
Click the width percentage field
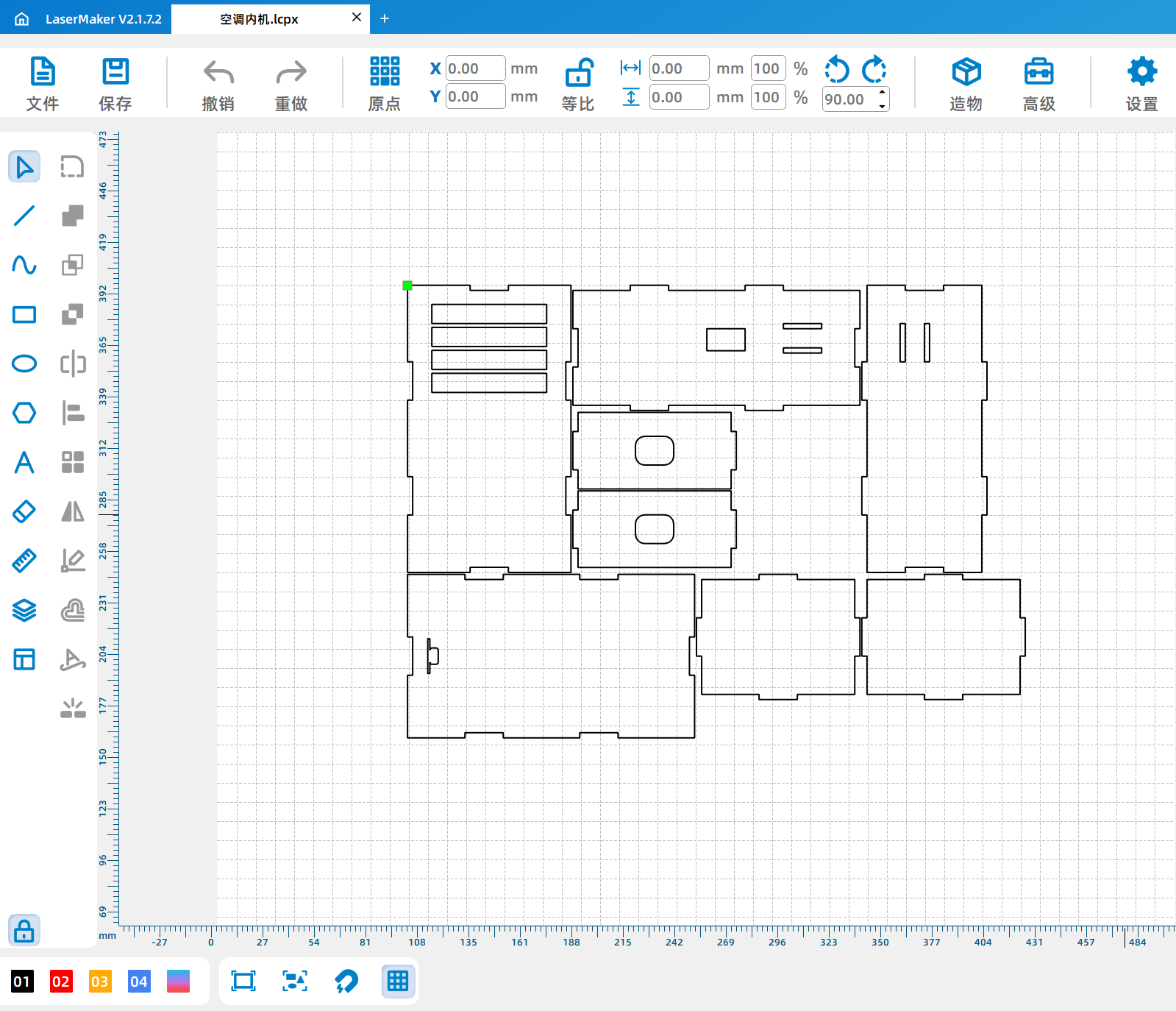coord(768,68)
